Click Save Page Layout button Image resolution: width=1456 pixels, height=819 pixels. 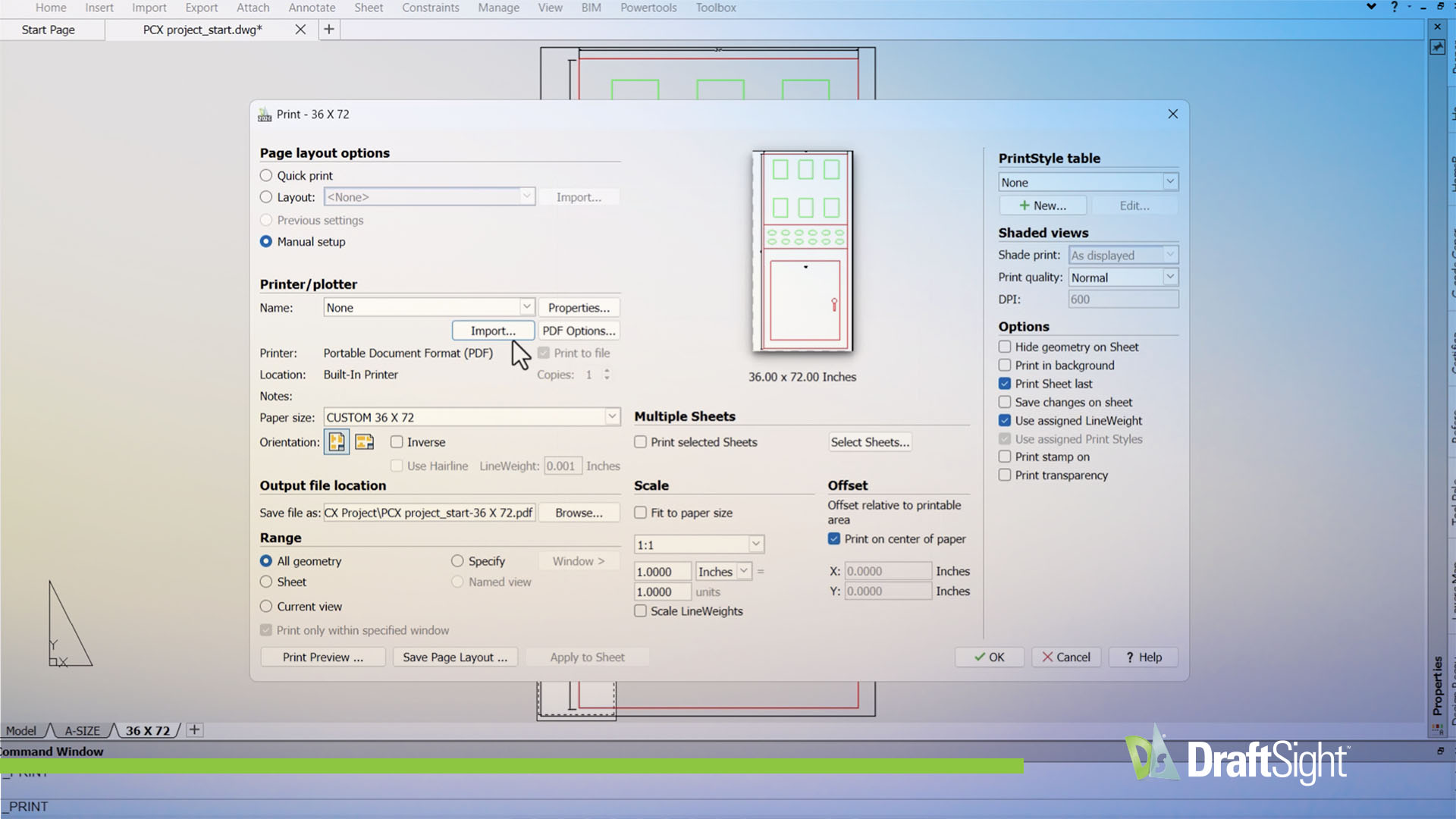[455, 657]
